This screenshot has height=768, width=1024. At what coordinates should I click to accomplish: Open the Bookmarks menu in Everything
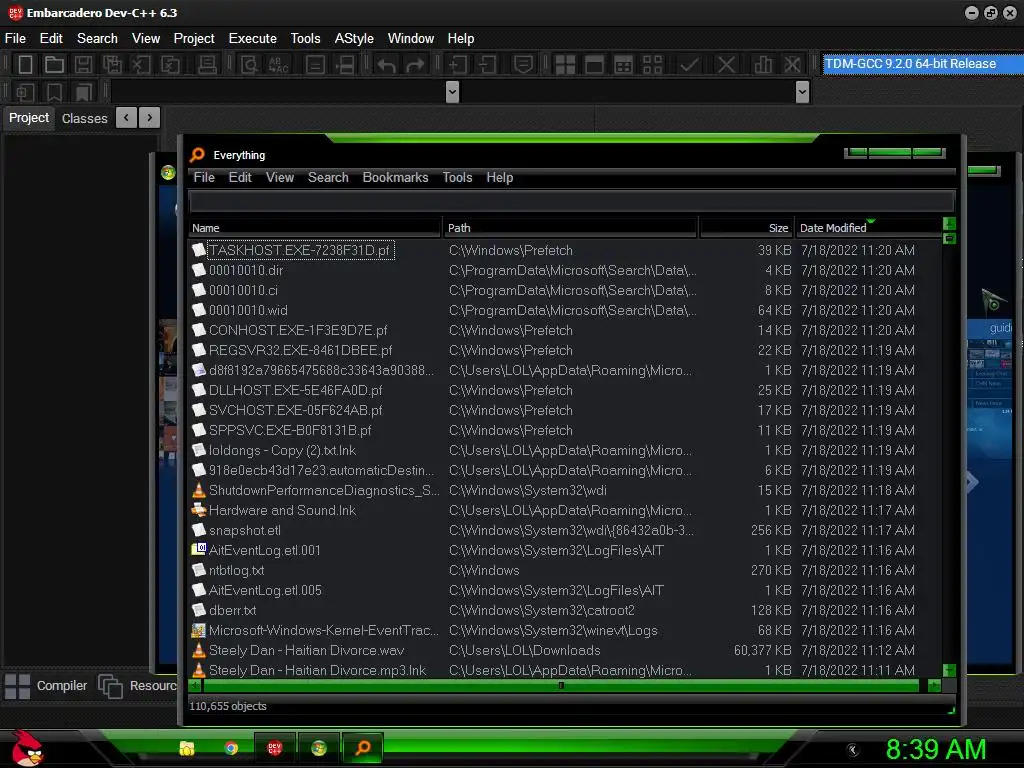(x=395, y=178)
